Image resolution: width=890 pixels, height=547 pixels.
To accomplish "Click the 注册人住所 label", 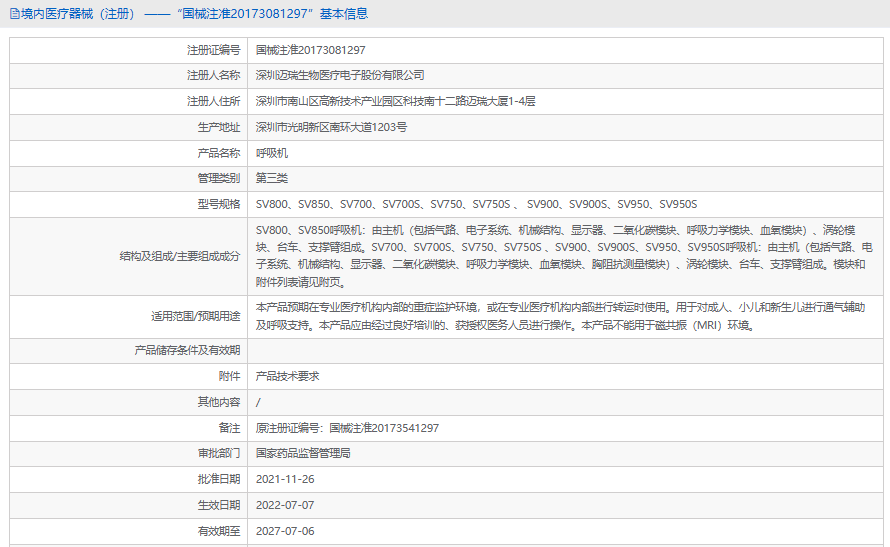I will click(x=213, y=102).
